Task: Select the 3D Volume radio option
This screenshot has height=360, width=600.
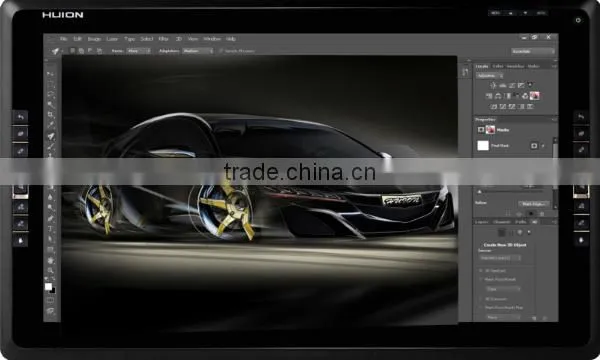Action: click(x=481, y=299)
